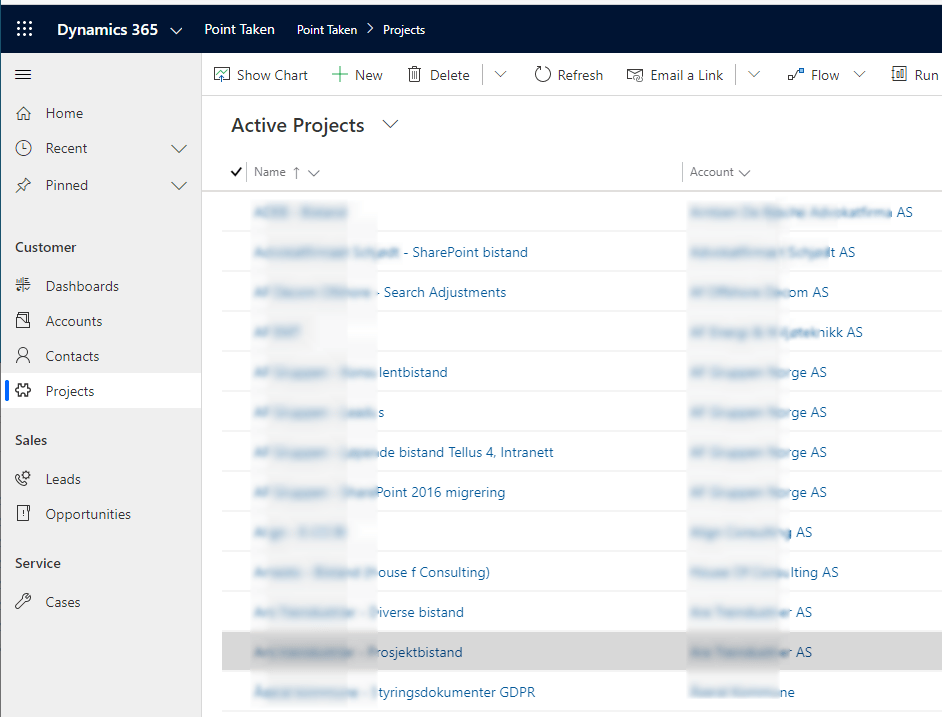Image resolution: width=942 pixels, height=717 pixels.
Task: Open the Active Projects view selector dropdown
Action: (390, 125)
